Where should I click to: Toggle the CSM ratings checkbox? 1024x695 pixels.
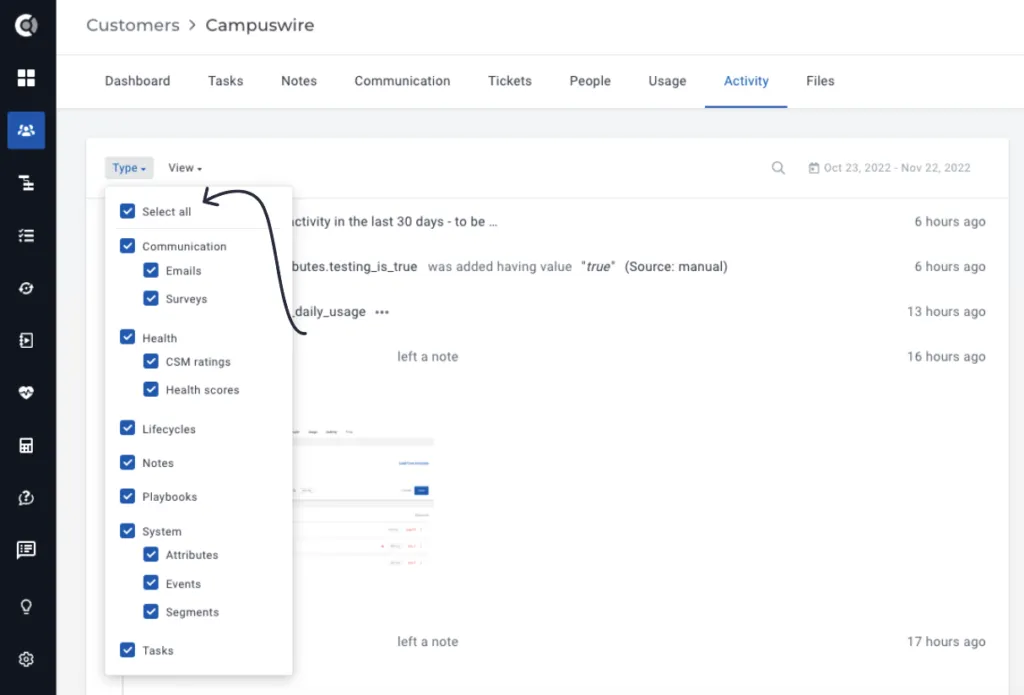151,361
